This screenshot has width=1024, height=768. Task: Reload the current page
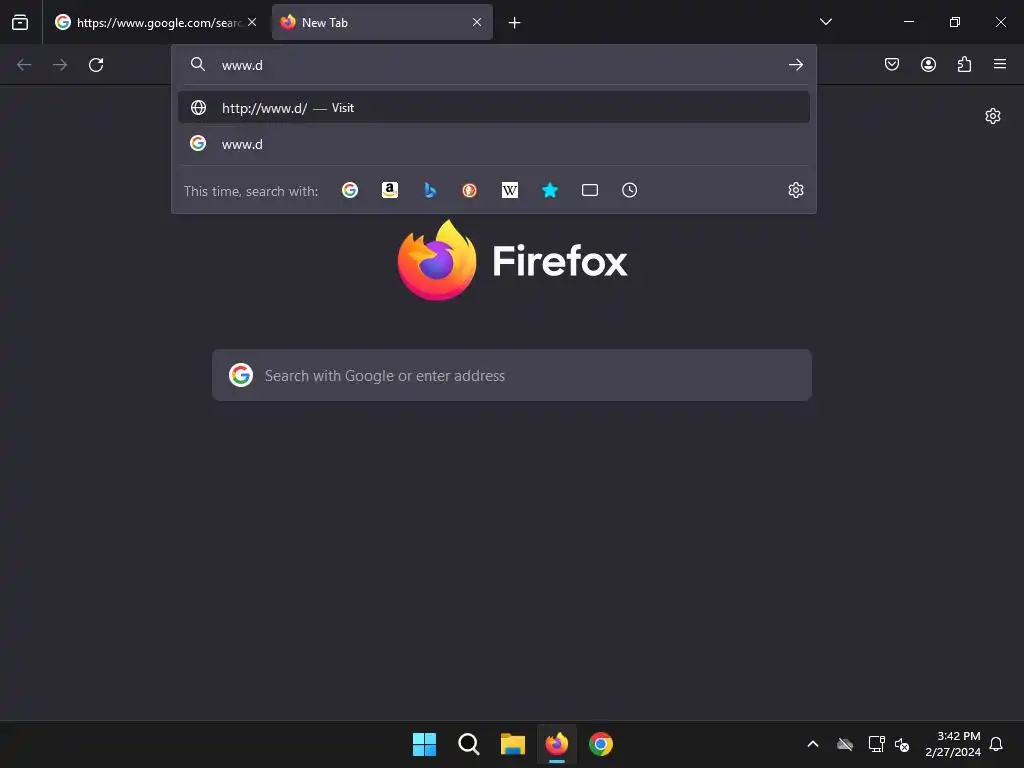pyautogui.click(x=96, y=65)
